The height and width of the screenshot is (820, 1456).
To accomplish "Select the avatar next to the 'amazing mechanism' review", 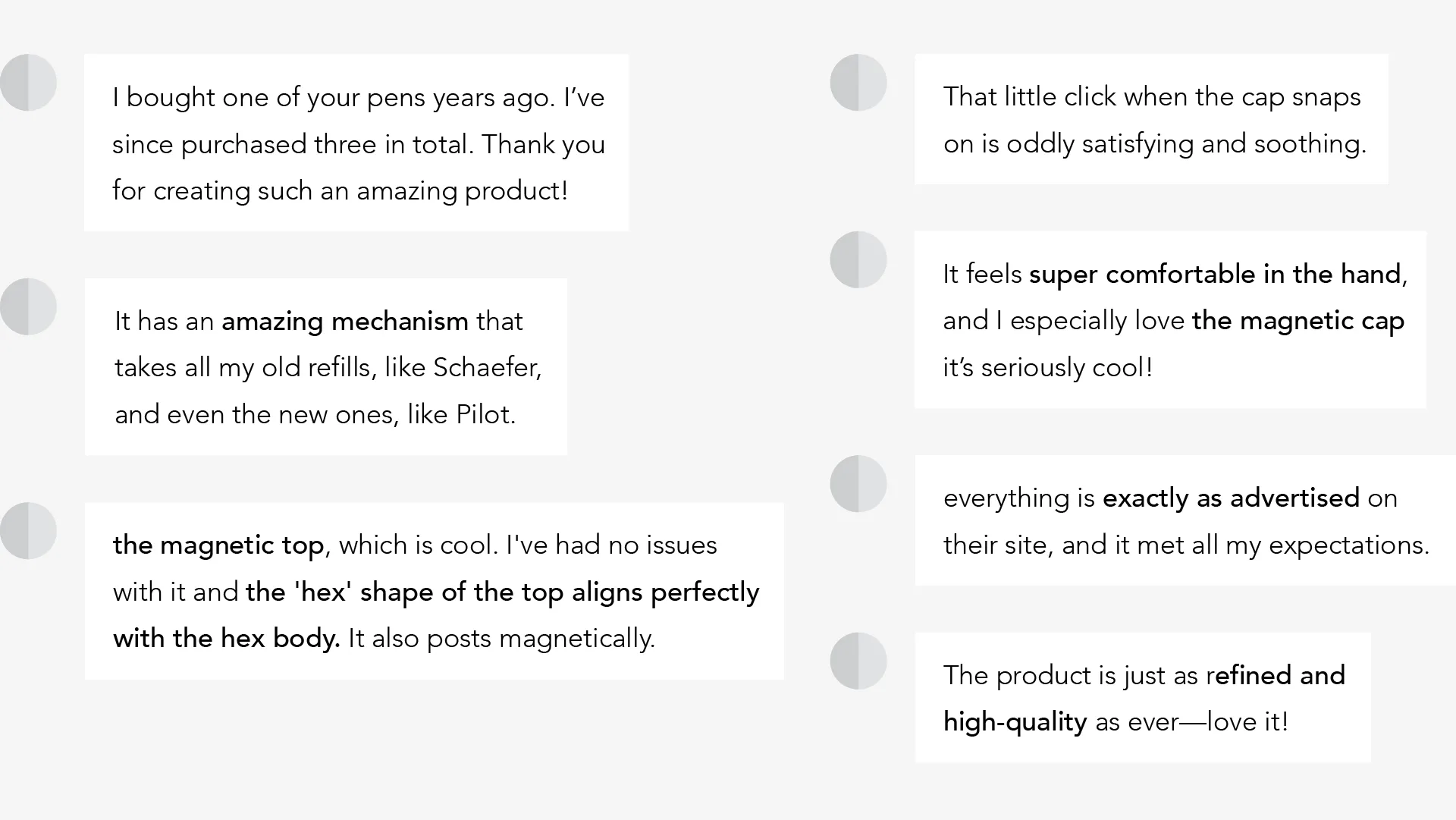I will pos(29,306).
